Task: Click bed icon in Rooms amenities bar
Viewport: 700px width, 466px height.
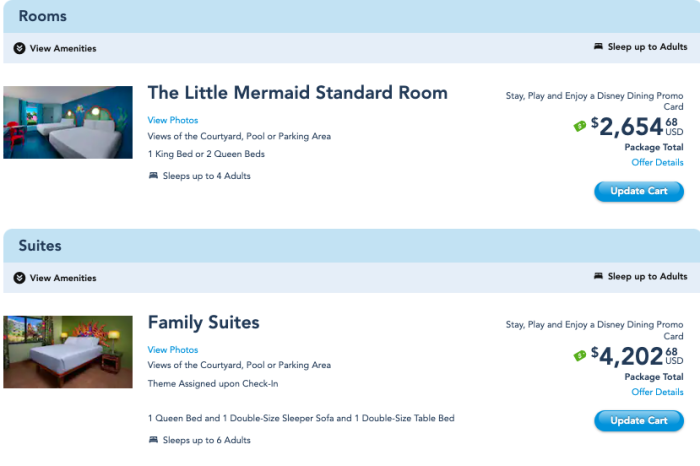Action: (x=598, y=47)
